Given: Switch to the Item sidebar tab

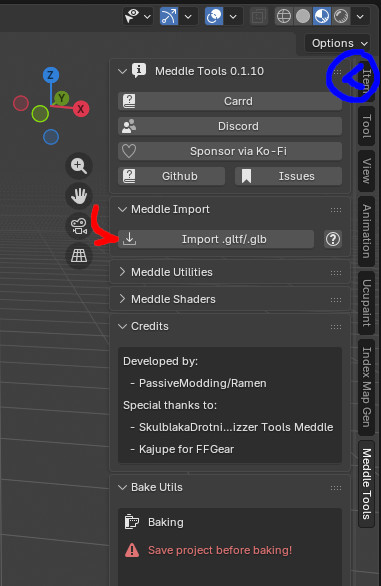Looking at the screenshot, I should tap(366, 81).
